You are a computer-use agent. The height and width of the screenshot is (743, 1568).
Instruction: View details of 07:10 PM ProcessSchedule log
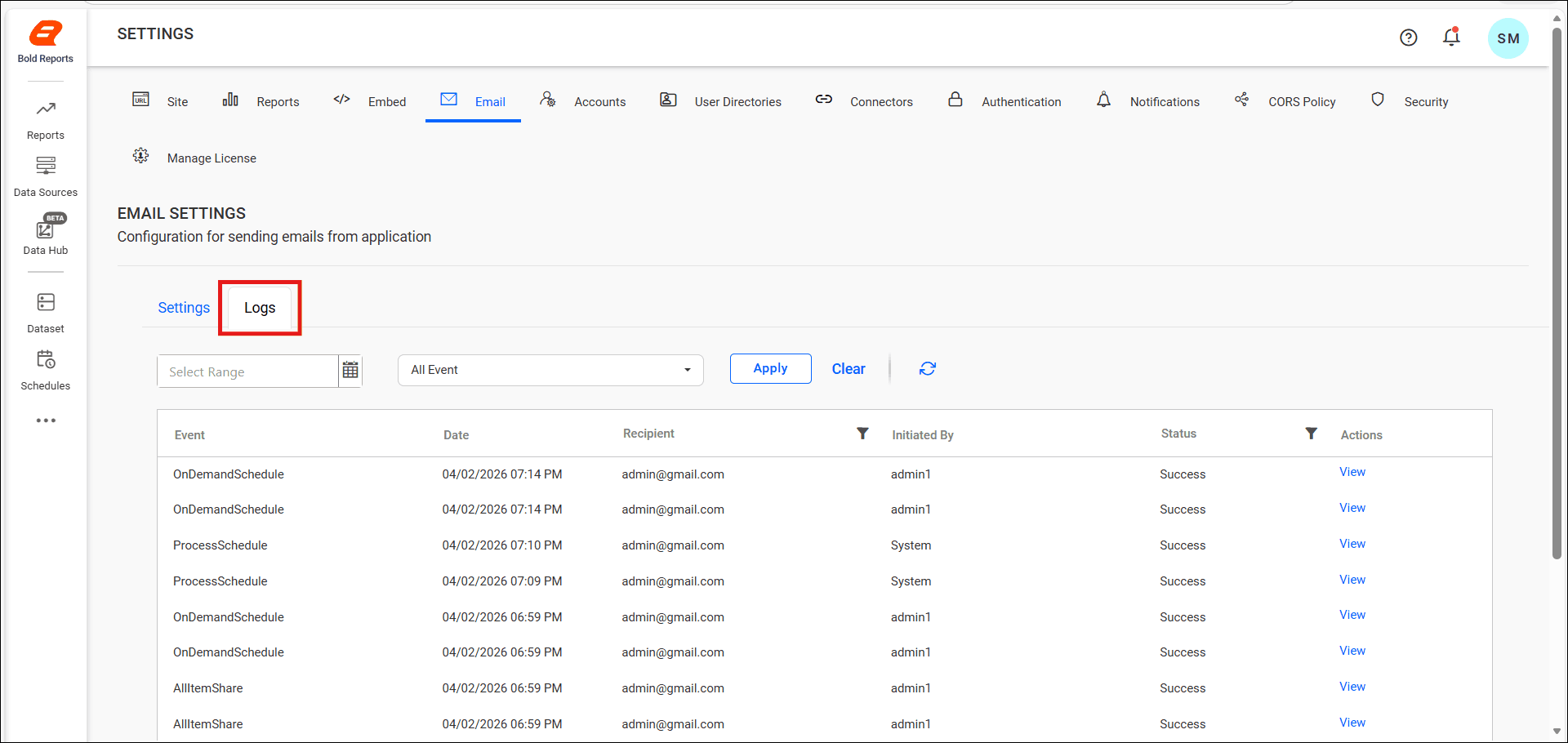(1352, 544)
